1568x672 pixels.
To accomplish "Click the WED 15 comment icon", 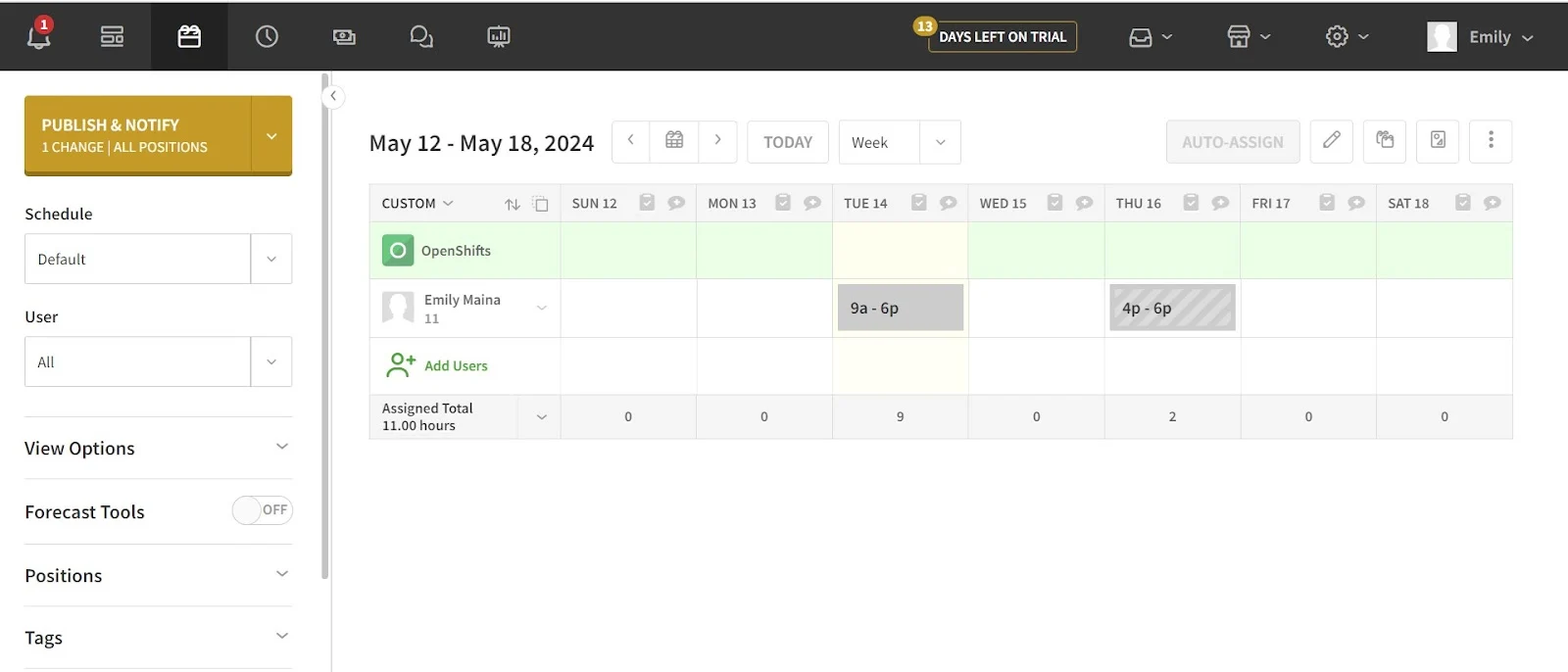I will (1084, 203).
